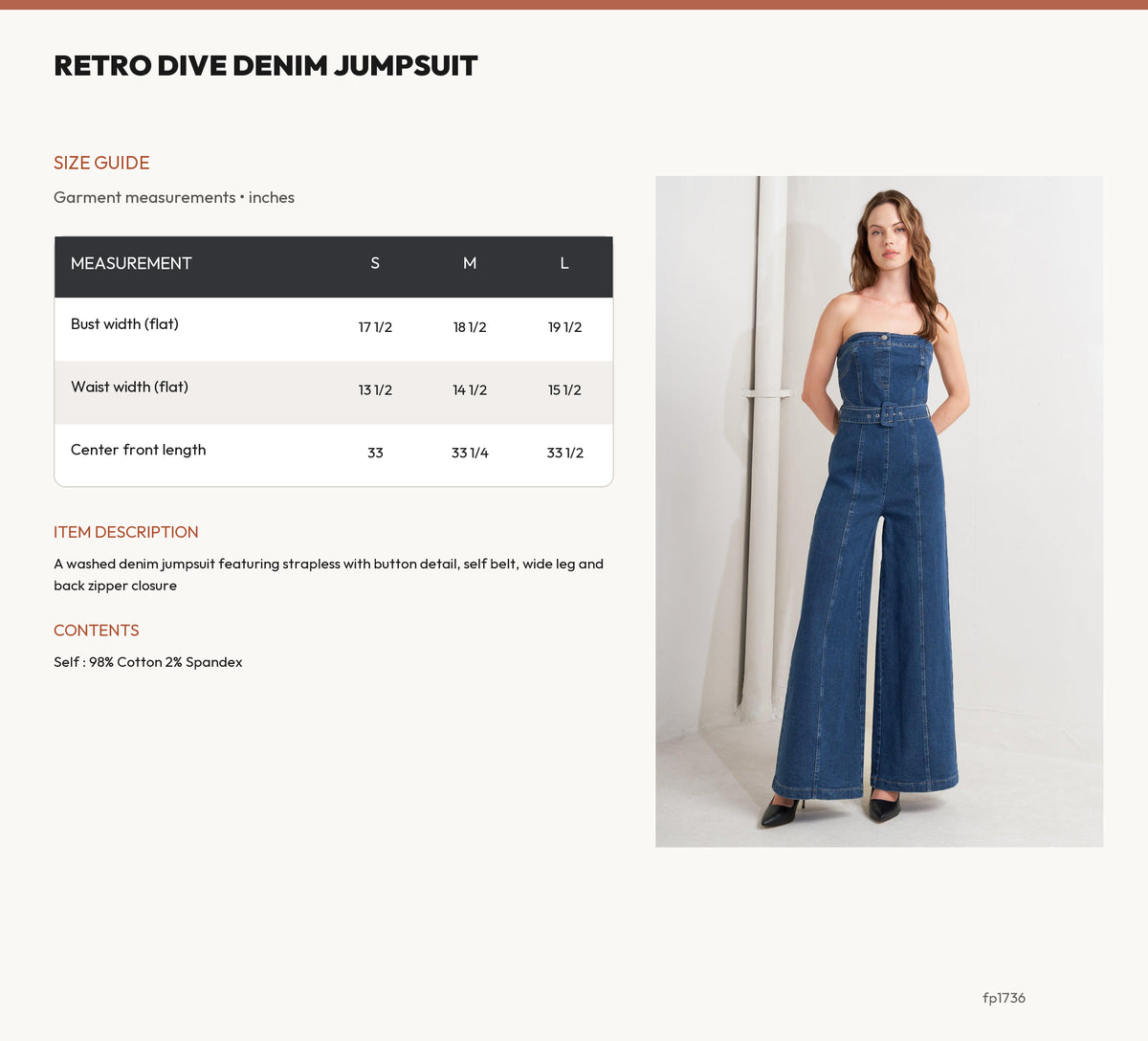Open the jumpsuit model product photo
This screenshot has width=1148, height=1041.
[x=879, y=512]
